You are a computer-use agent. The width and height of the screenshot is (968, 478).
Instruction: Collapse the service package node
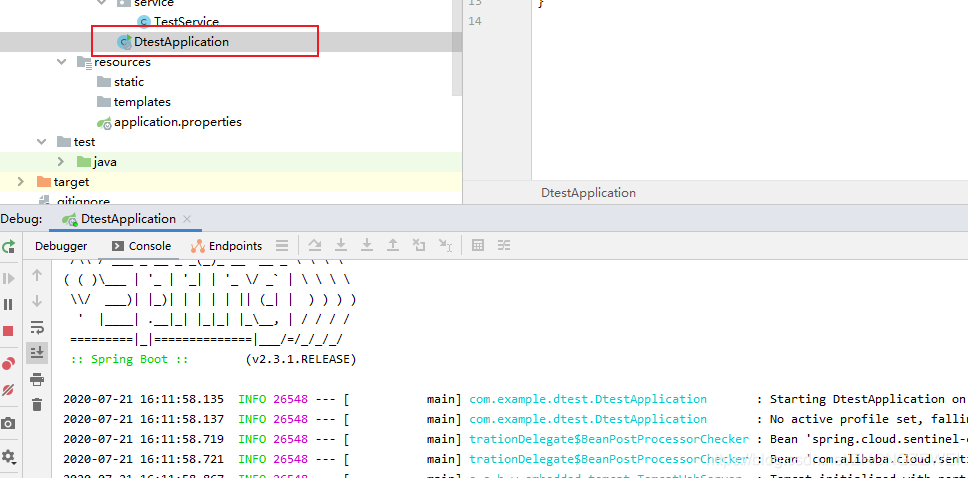coord(102,2)
